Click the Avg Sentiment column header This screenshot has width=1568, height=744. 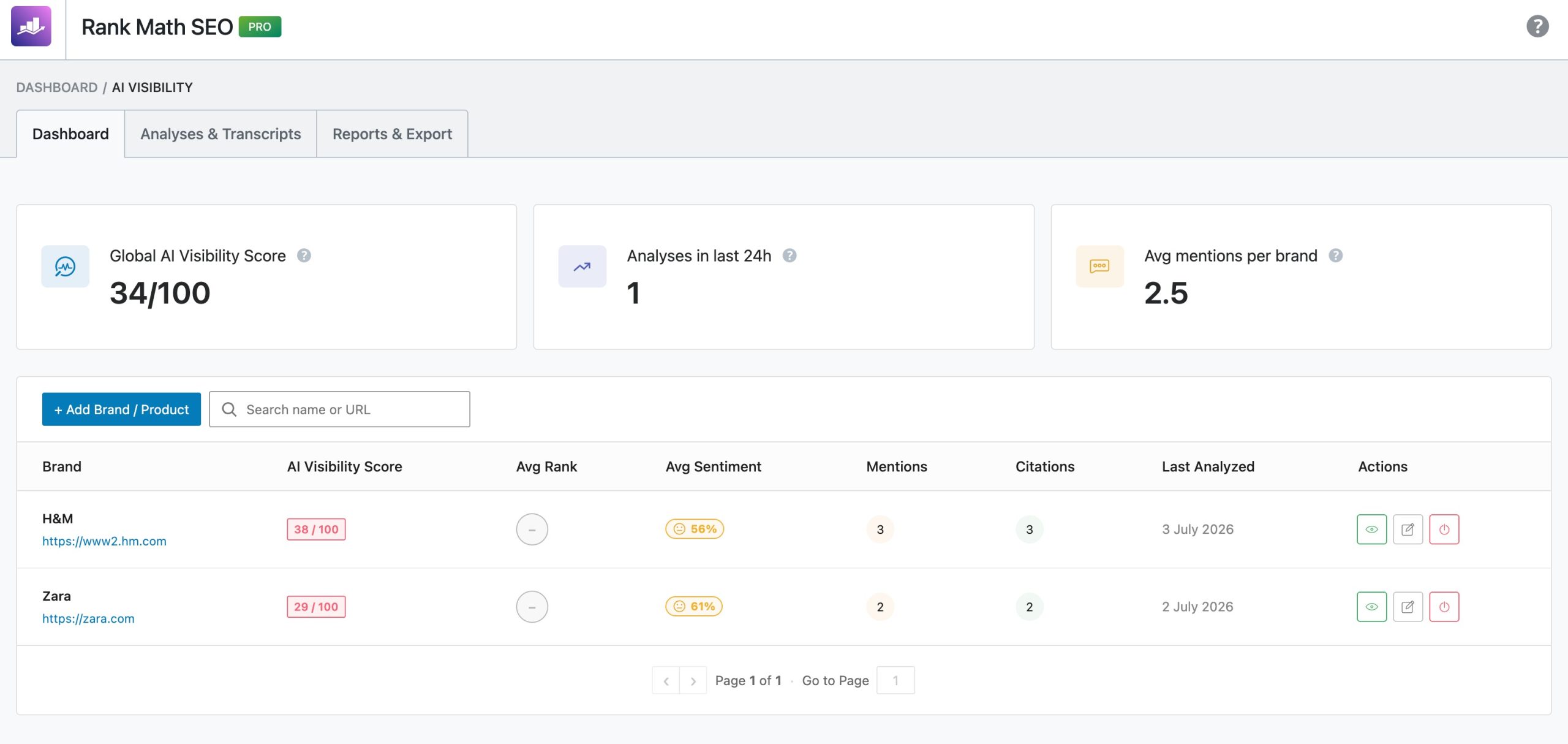714,466
